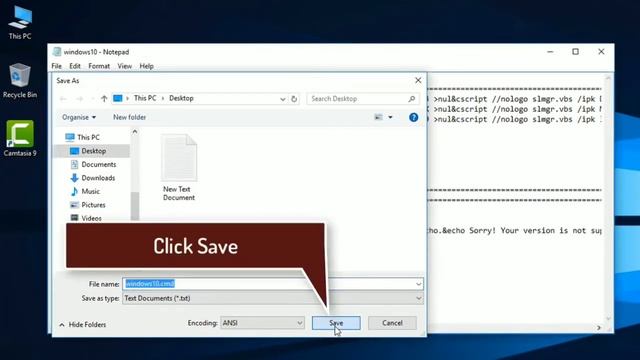The image size is (640, 360).
Task: Maximize the Notepad window
Action: (x=576, y=52)
